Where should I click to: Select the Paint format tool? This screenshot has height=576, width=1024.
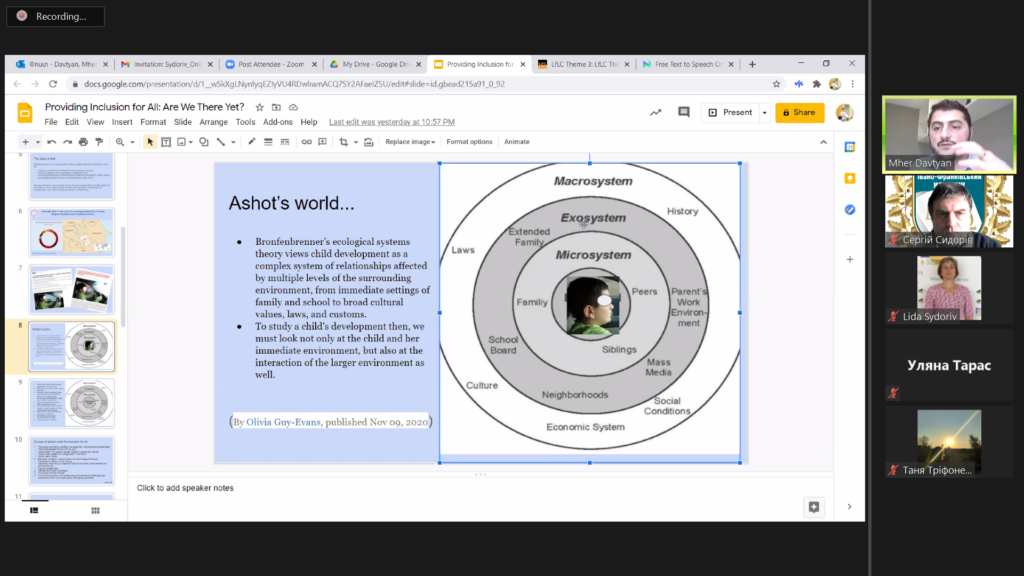tap(99, 142)
